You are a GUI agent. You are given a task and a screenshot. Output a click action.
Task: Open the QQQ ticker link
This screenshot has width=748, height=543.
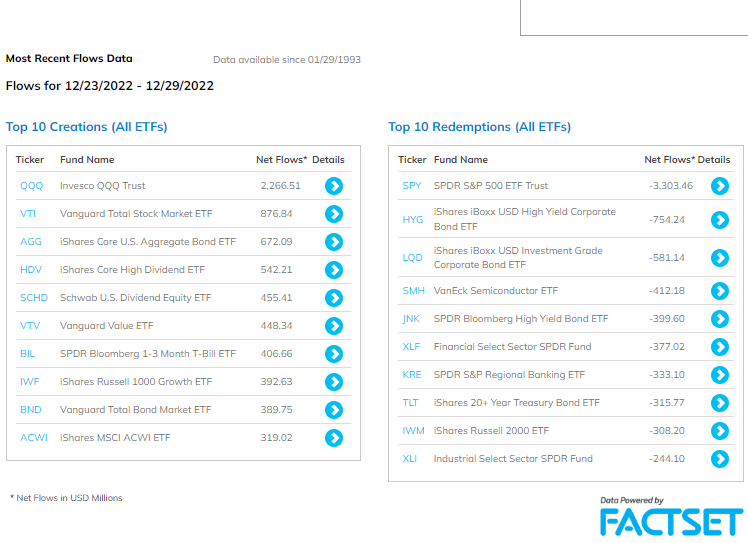click(31, 186)
